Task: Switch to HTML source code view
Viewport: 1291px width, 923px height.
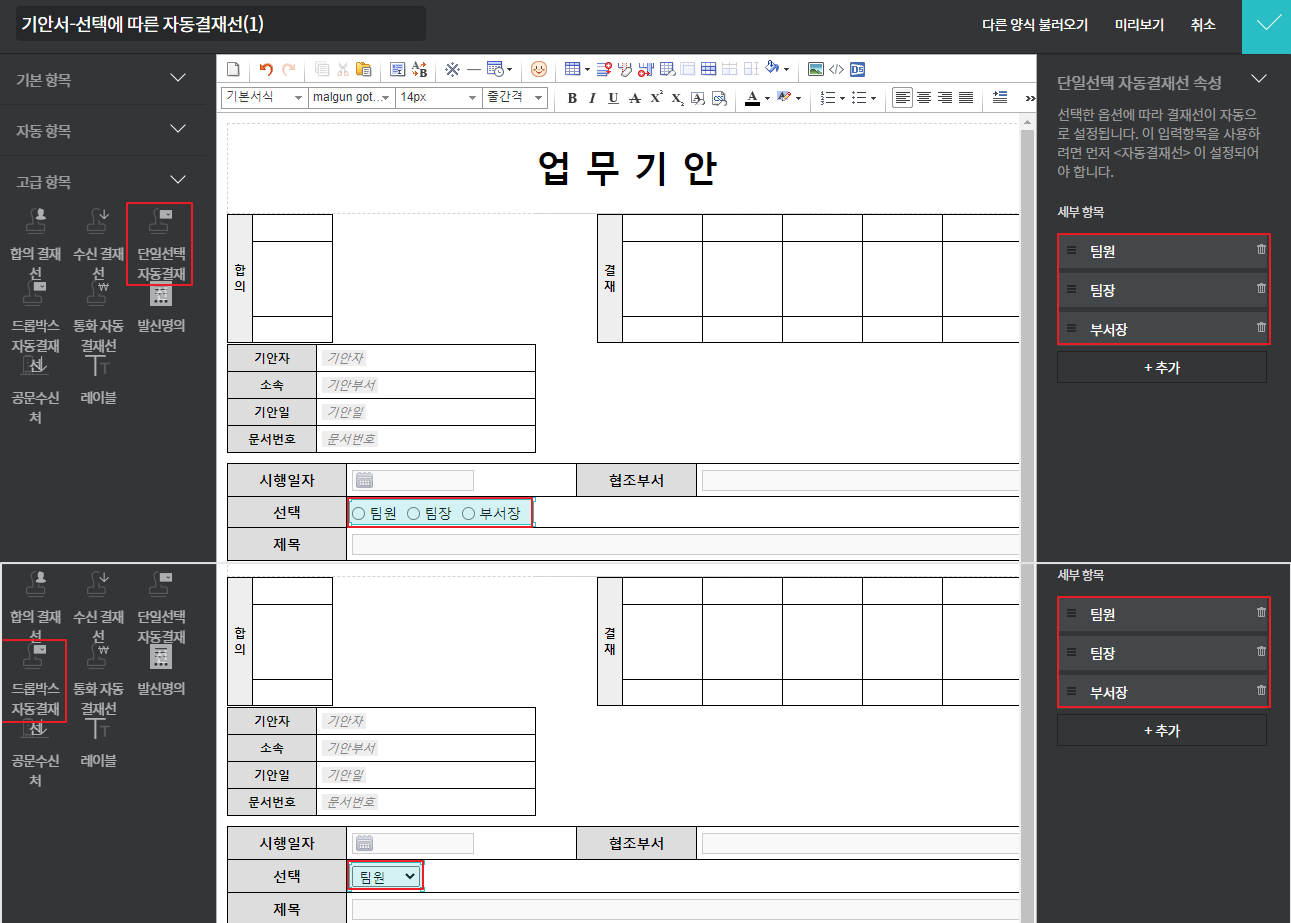Action: click(x=837, y=69)
